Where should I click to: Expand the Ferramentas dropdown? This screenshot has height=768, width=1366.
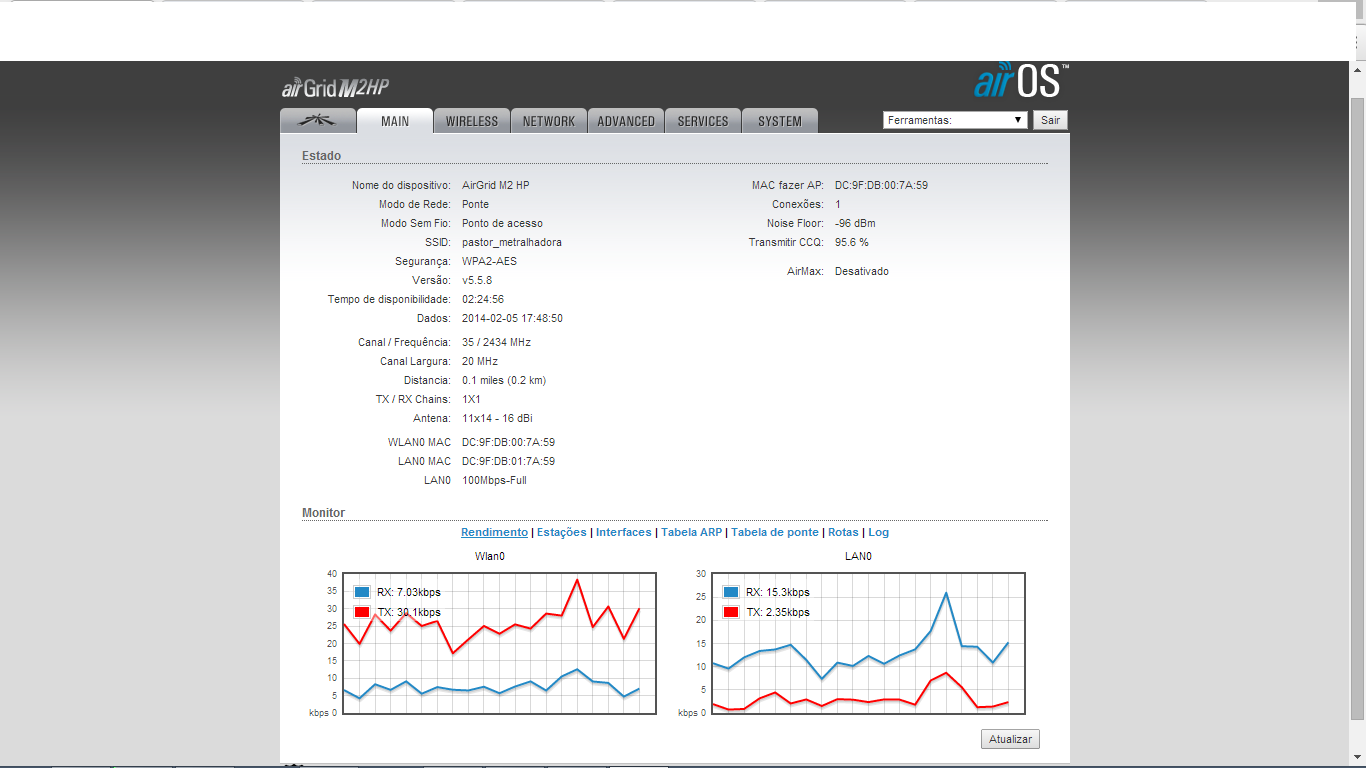coord(955,120)
